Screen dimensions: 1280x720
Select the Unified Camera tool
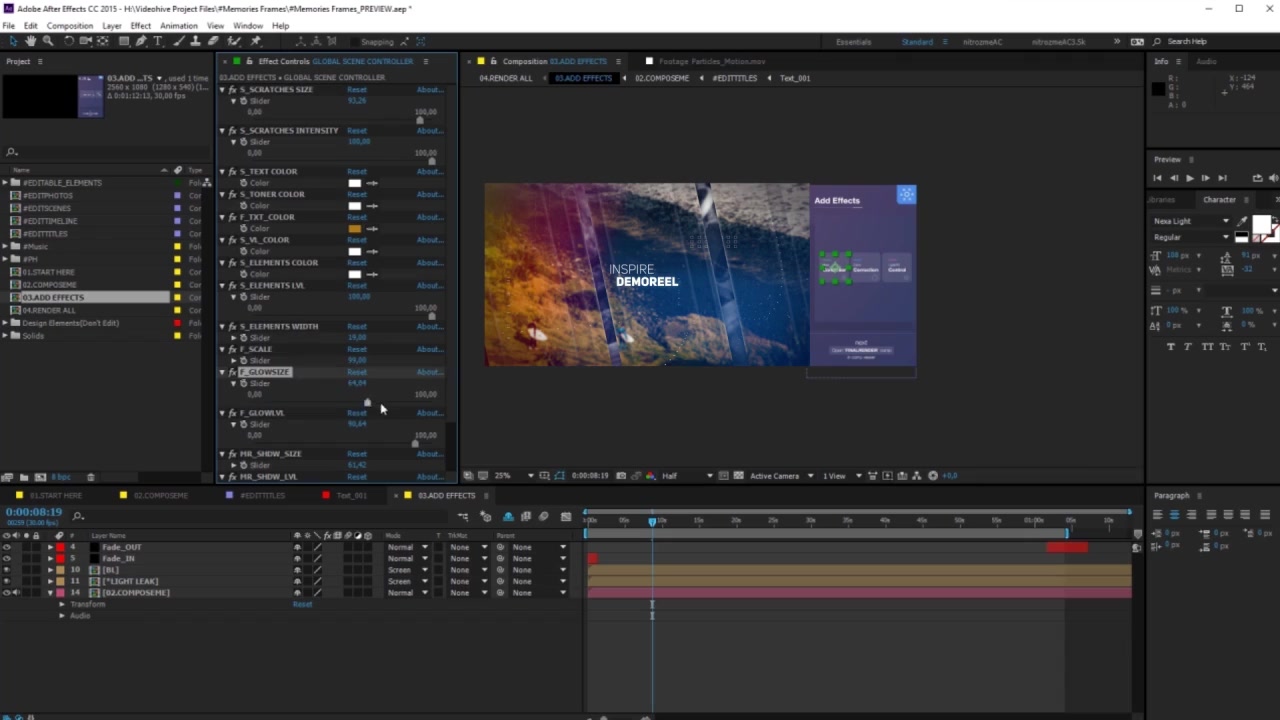click(86, 41)
